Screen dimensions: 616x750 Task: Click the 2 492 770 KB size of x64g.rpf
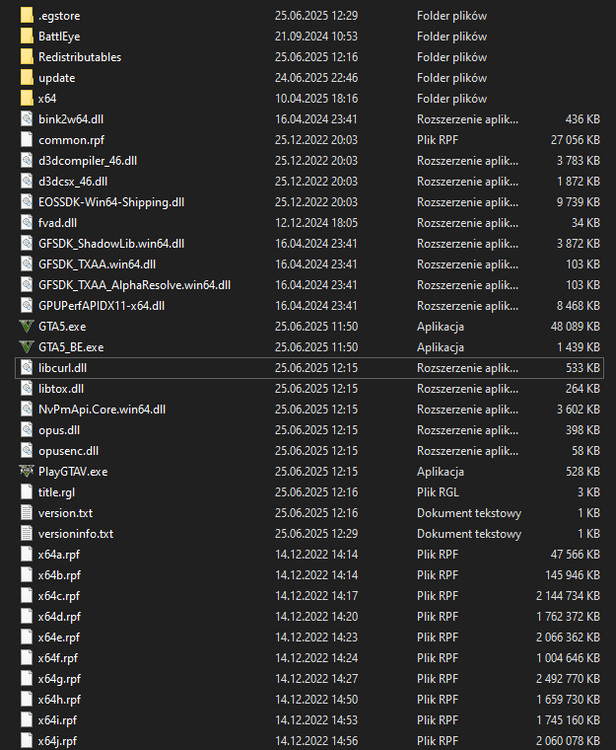[568, 679]
